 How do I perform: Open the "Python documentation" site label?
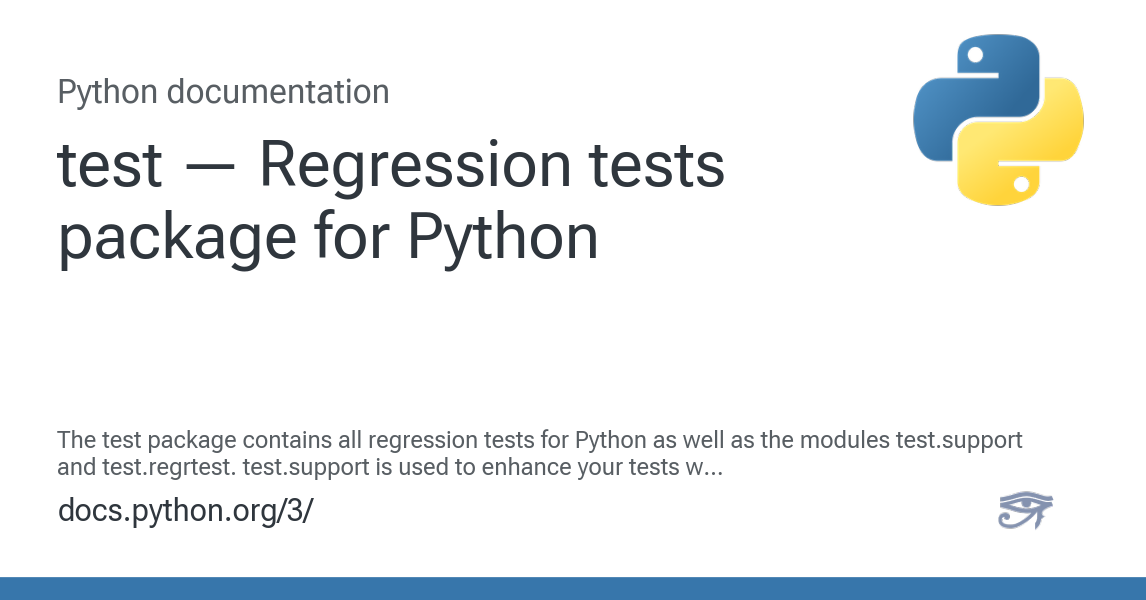223,92
